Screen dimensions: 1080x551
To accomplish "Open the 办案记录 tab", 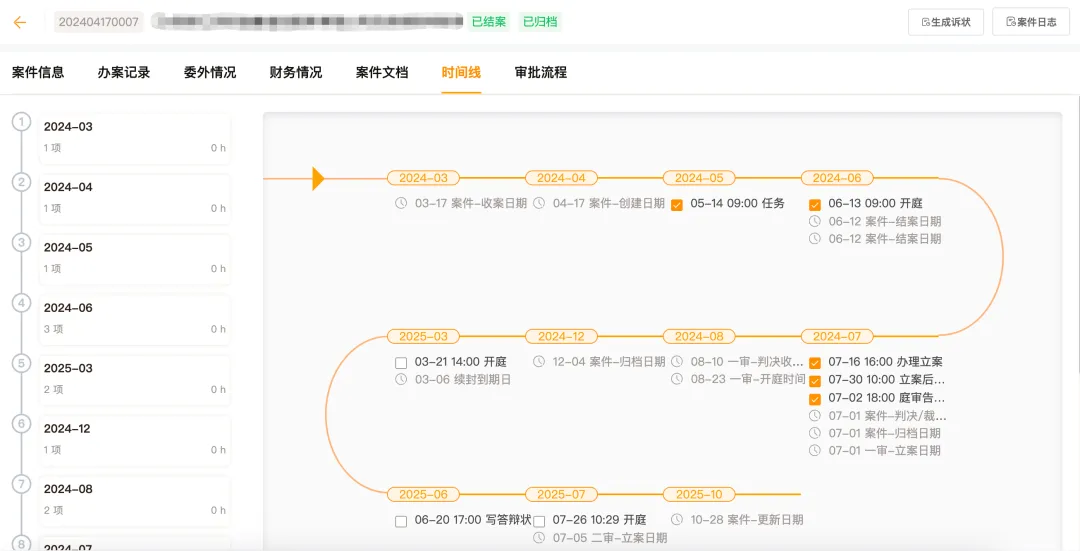I will click(x=124, y=72).
